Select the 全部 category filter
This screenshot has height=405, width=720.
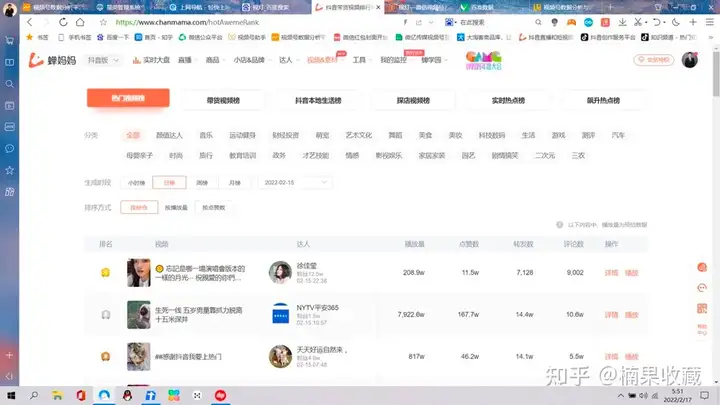pos(133,135)
